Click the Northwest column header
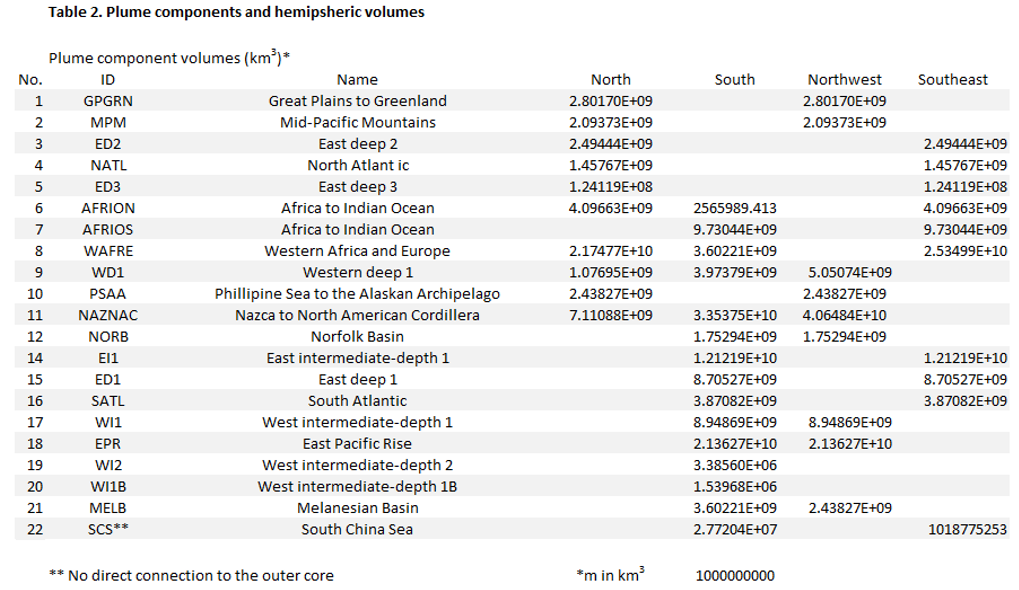Viewport: 1019px width, 590px height. (x=844, y=80)
